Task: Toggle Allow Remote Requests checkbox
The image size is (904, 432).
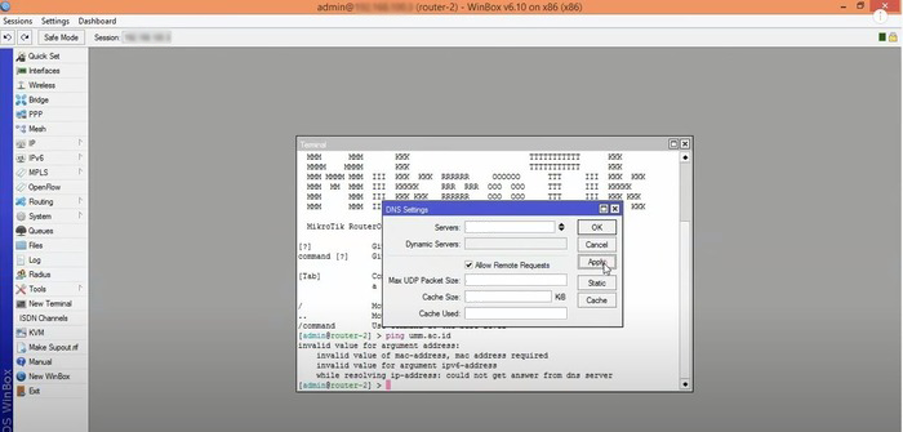Action: [x=469, y=265]
